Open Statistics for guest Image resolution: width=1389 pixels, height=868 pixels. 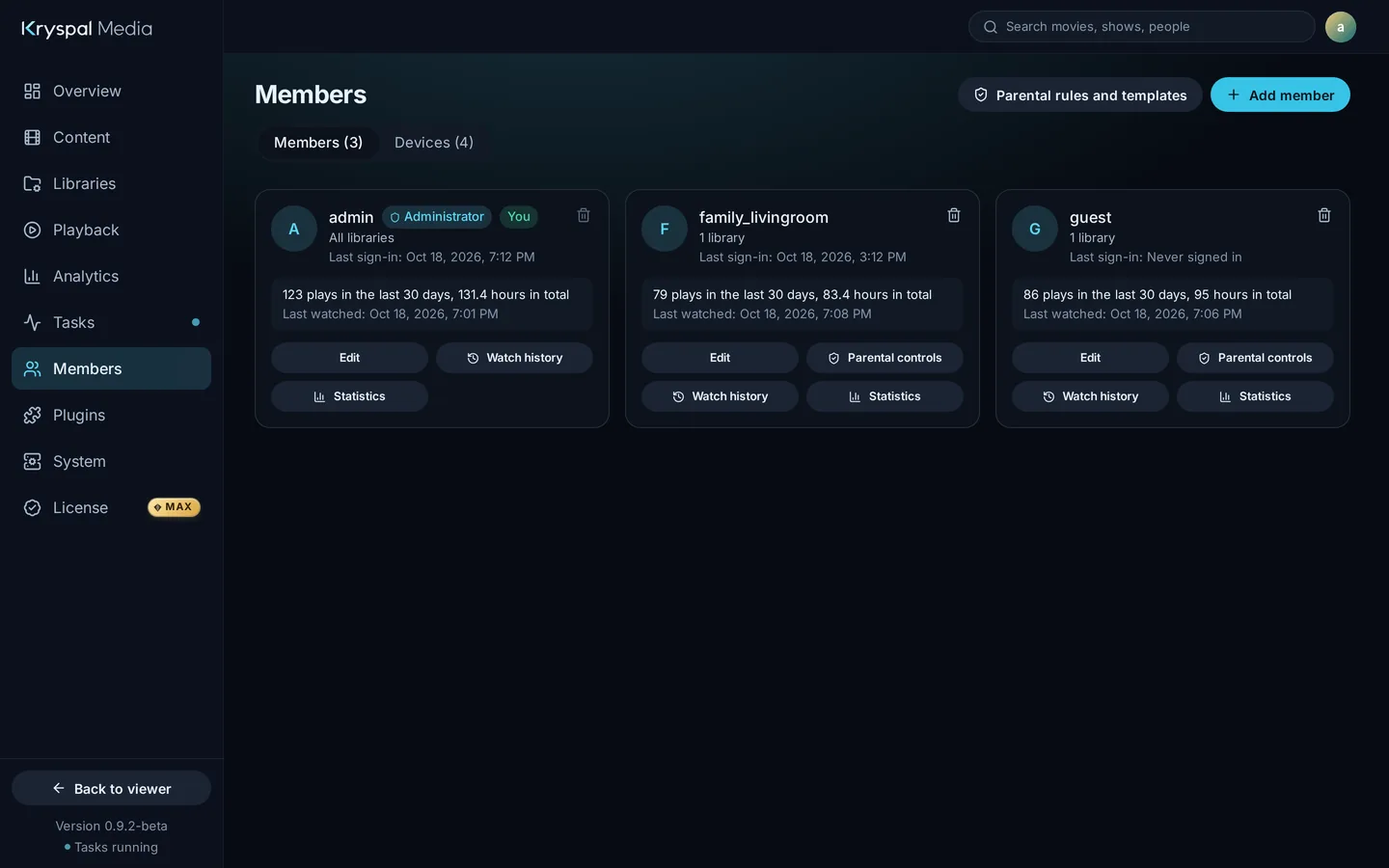point(1255,396)
